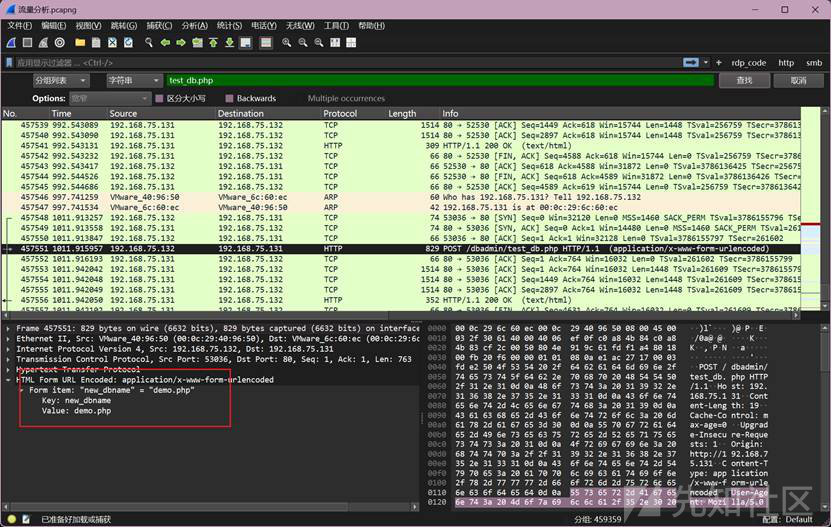Viewport: 831px width, 527px height.
Task: Go back in packet history (left arrow)
Action: click(x=165, y=42)
